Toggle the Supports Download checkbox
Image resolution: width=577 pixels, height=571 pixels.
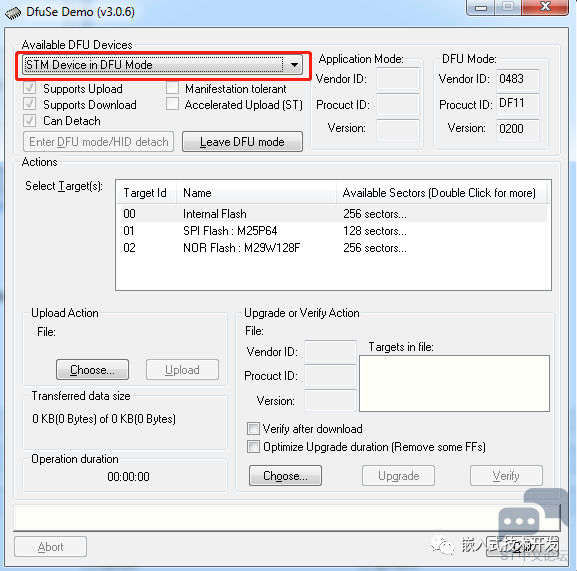[29, 104]
